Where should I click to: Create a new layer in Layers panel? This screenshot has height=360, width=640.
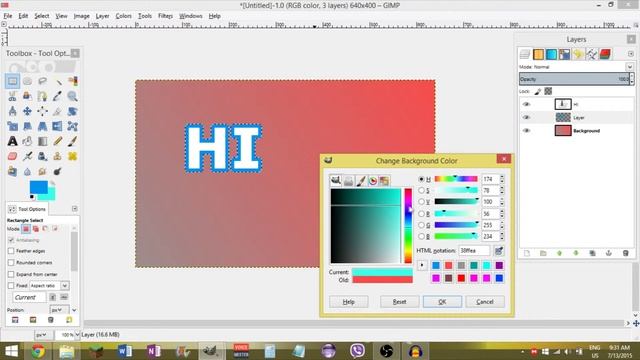(x=527, y=253)
